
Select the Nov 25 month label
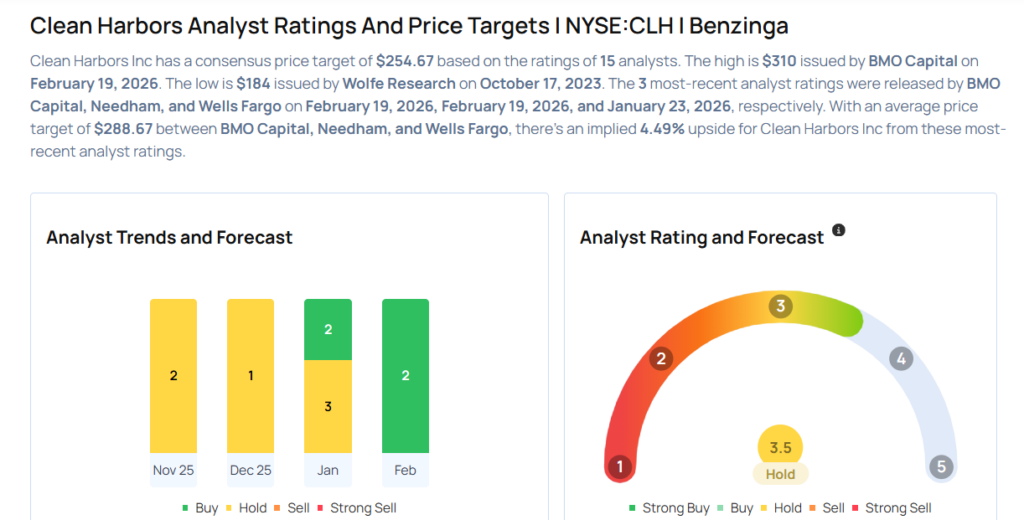[x=173, y=470]
